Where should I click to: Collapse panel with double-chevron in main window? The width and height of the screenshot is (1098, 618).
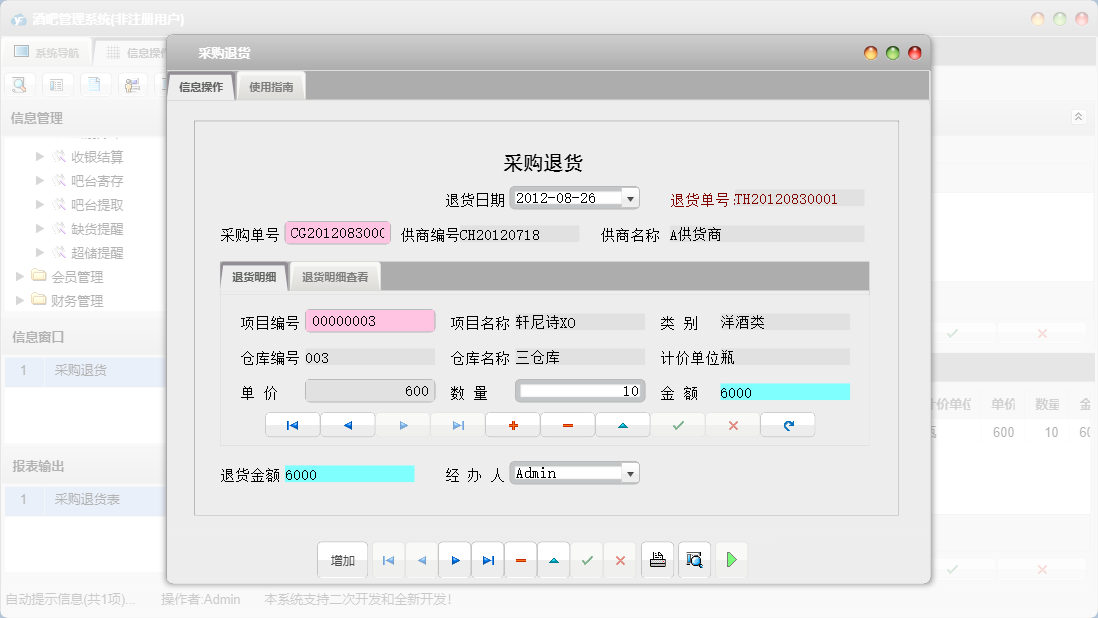(1078, 117)
